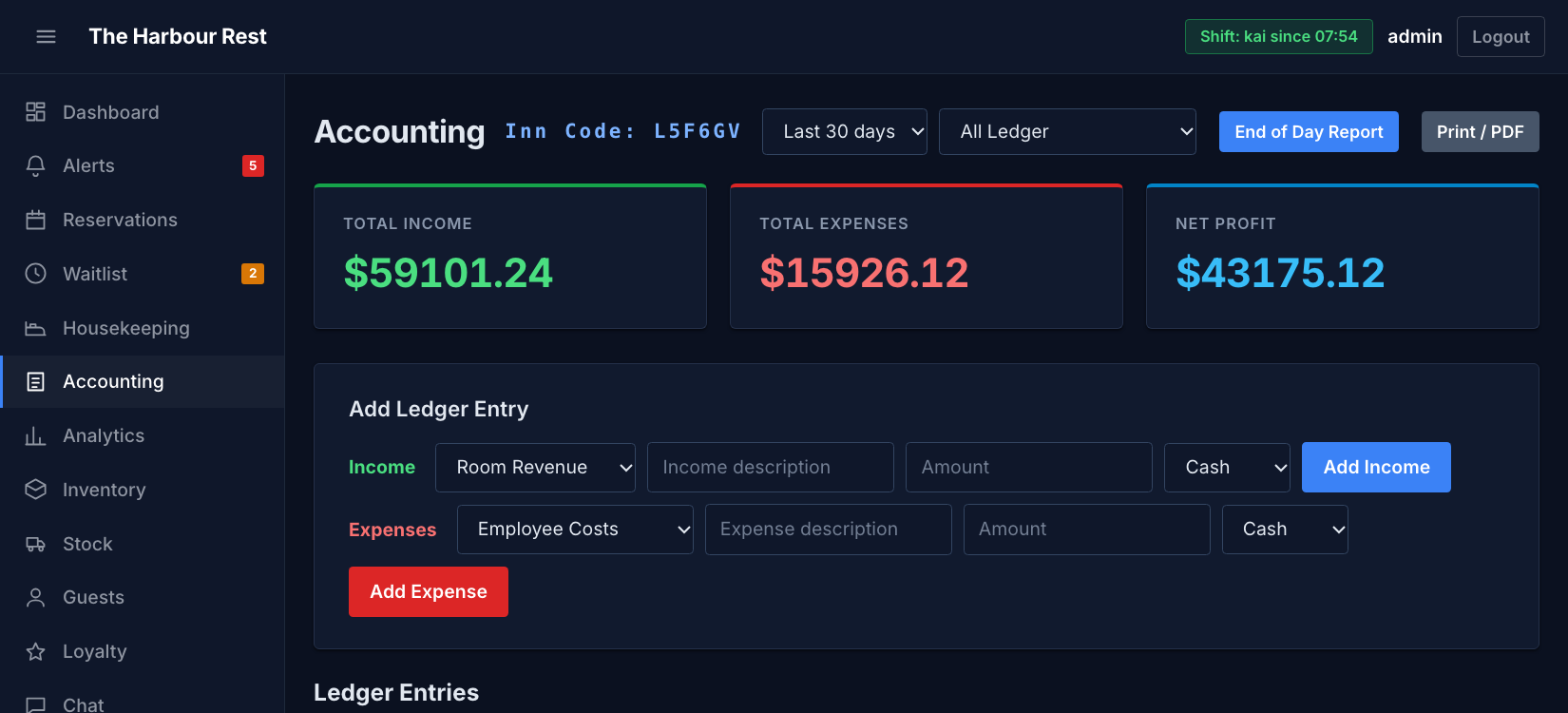
Task: Click the Accounting ledger icon
Action: click(x=35, y=381)
